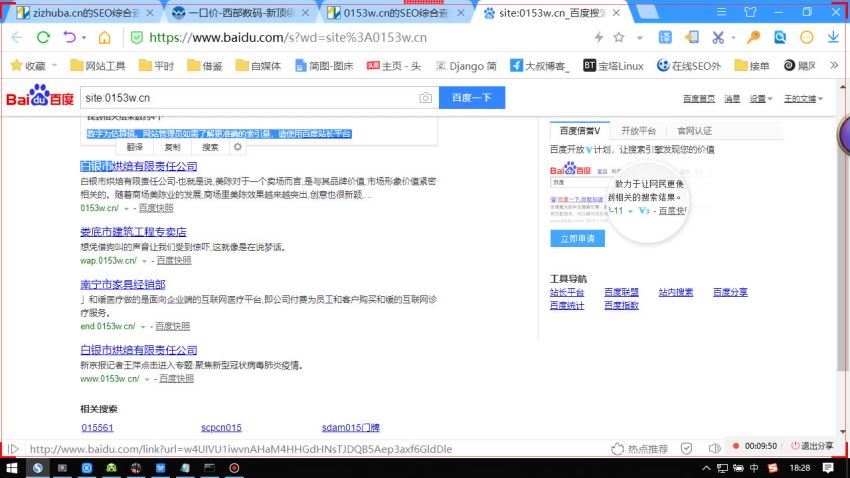
Task: Open first result 白银市烘焙有限责任公司
Action: click(x=139, y=166)
